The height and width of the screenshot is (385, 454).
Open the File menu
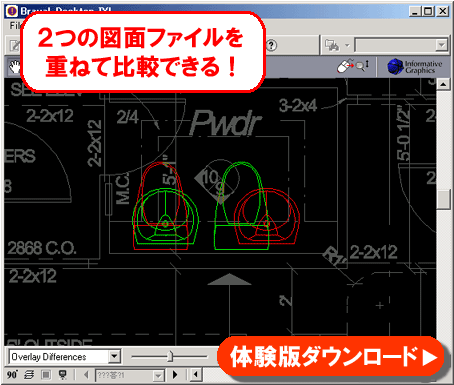(15, 25)
